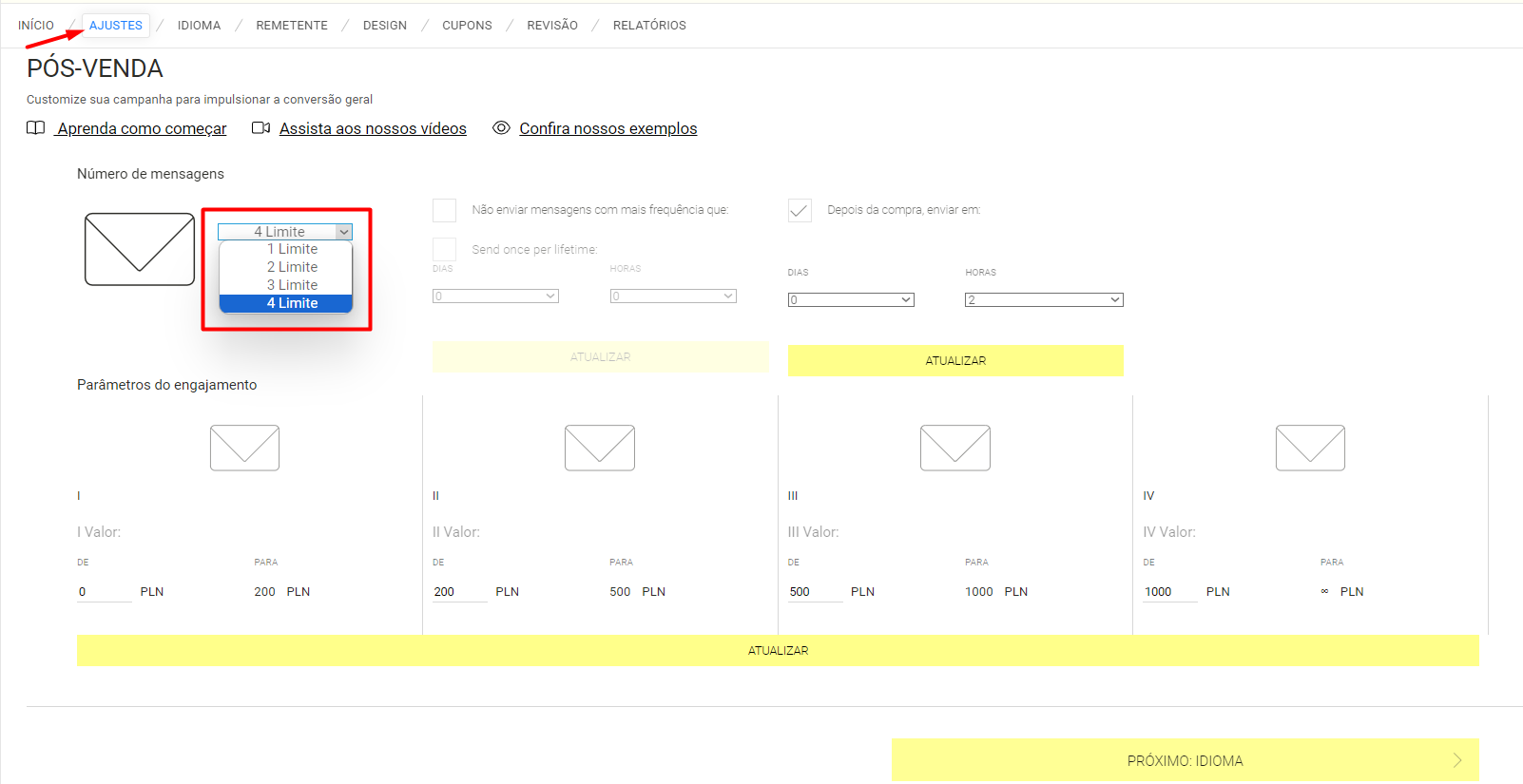The height and width of the screenshot is (784, 1523).
Task: Open the message limit dropdown showing 4 Limite
Action: (285, 232)
